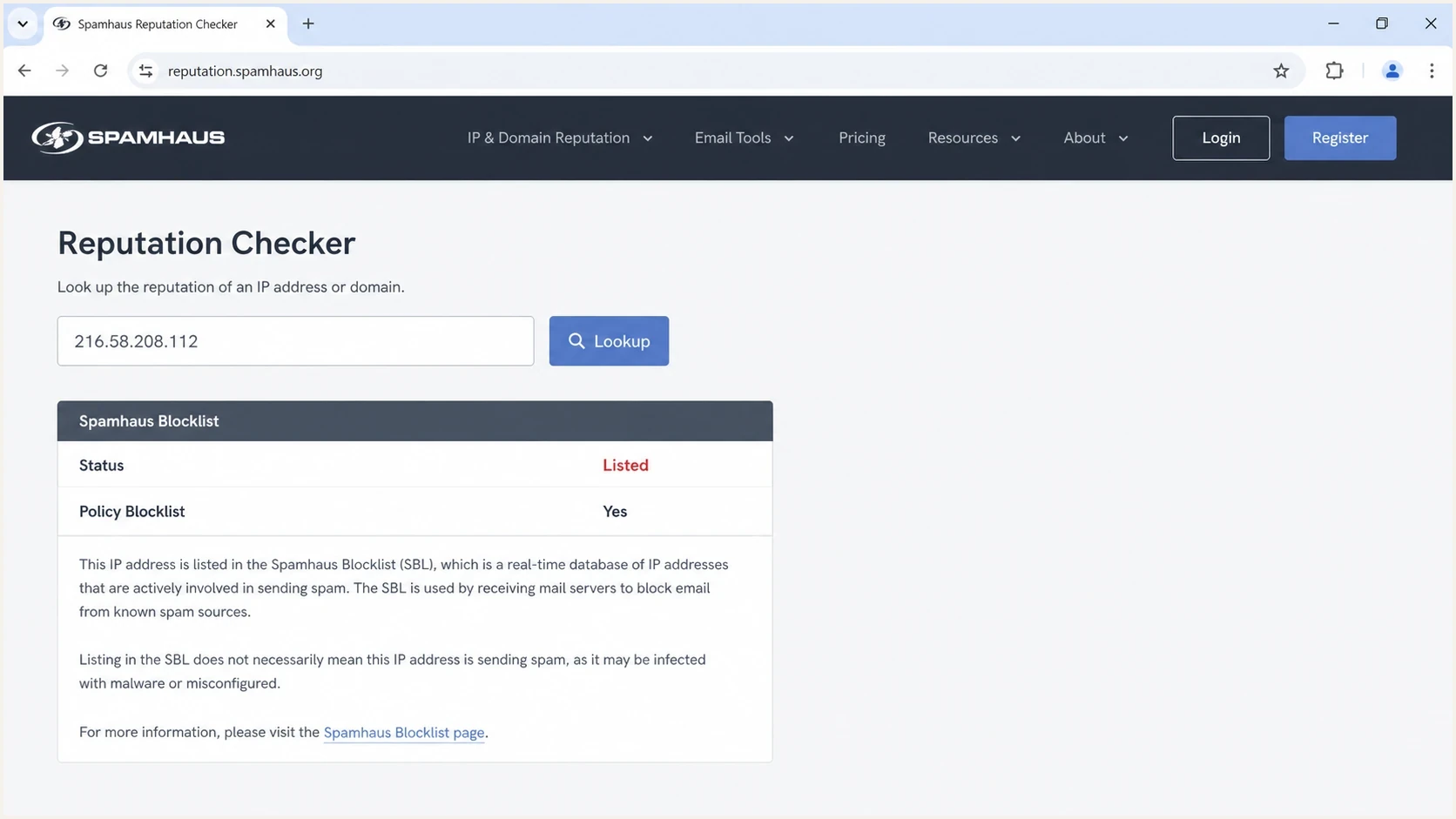
Task: Expand the About menu
Action: coord(1095,138)
